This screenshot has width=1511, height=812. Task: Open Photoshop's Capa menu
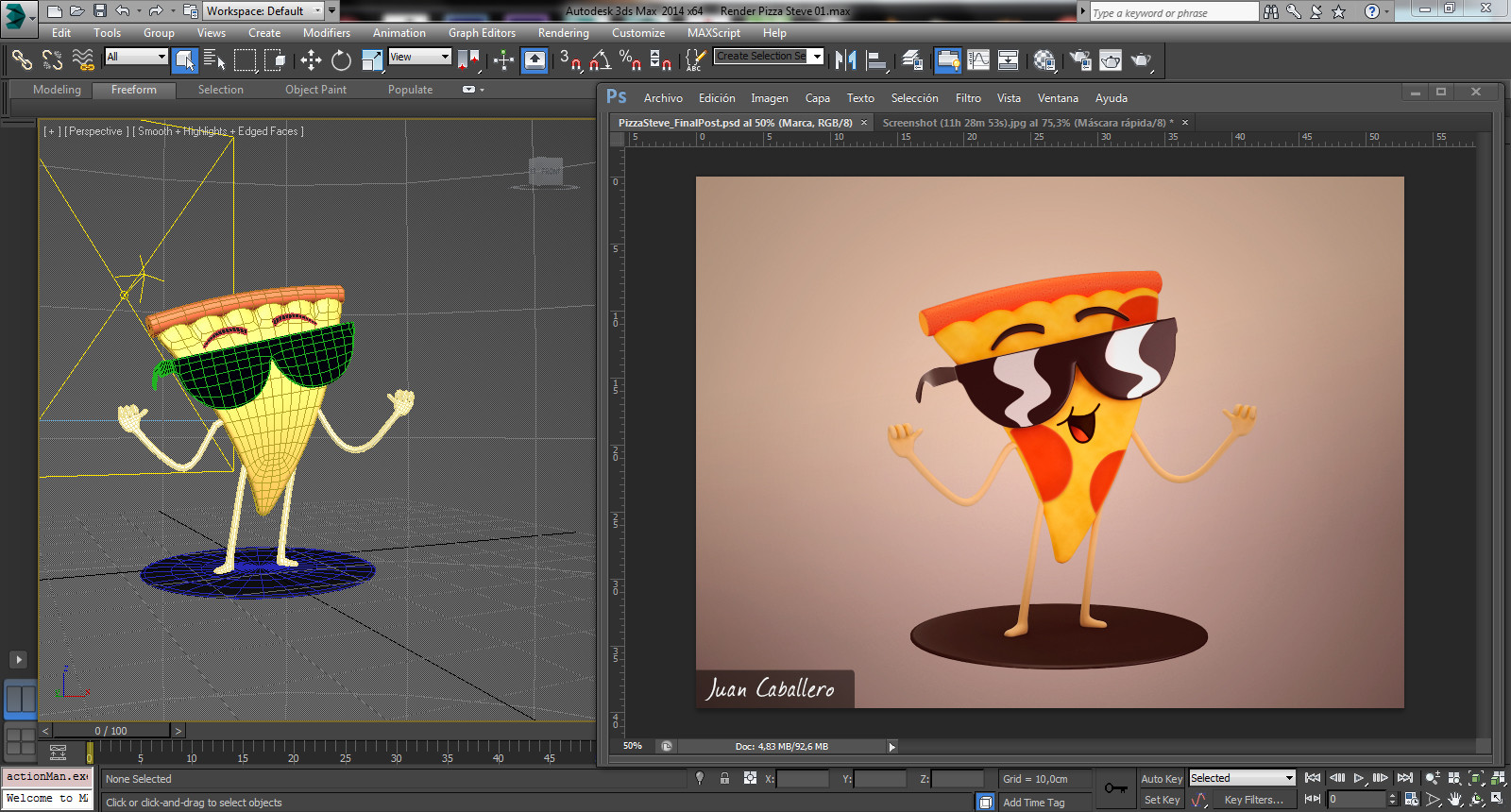pyautogui.click(x=818, y=98)
